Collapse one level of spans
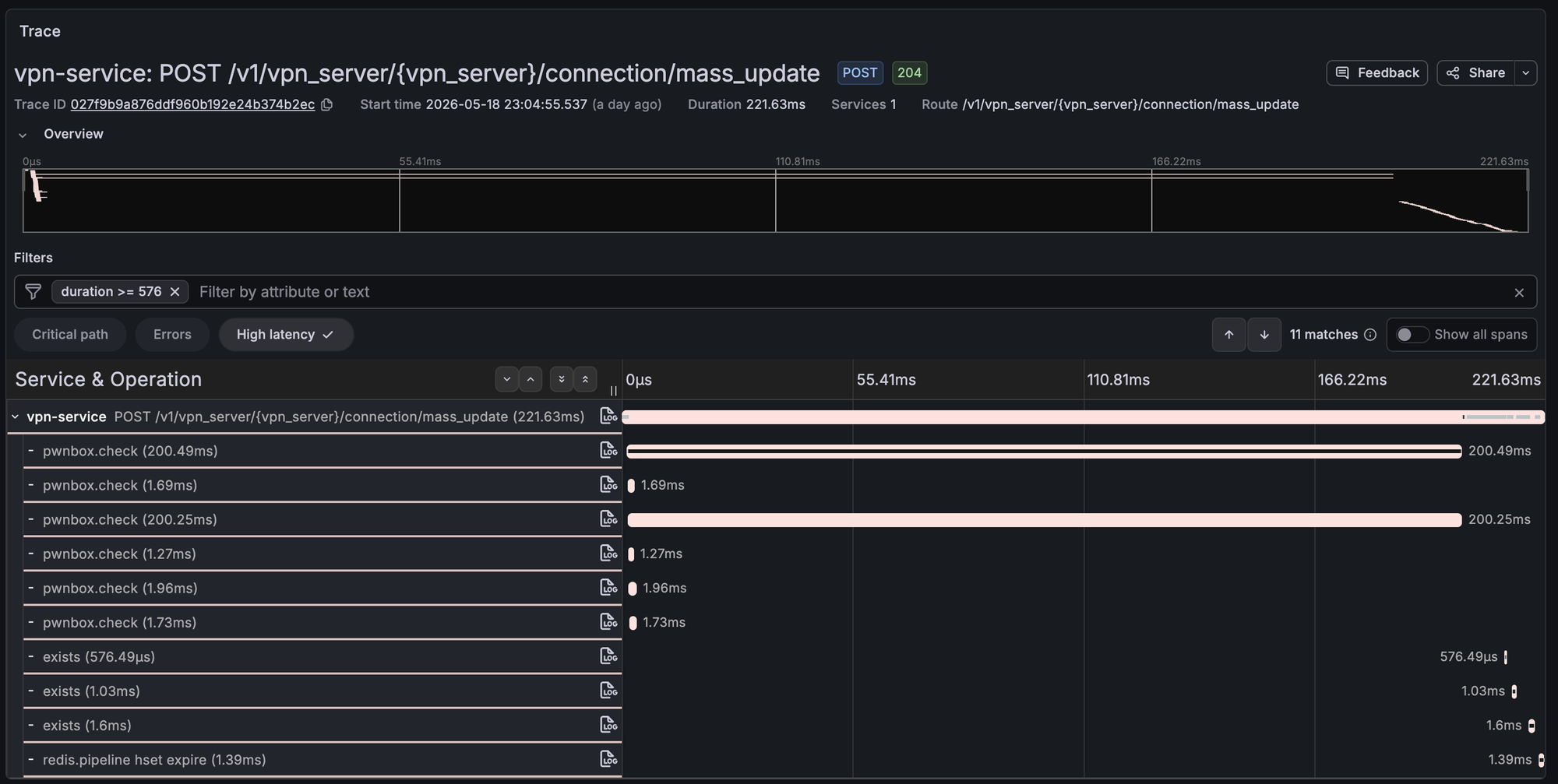The height and width of the screenshot is (784, 1558). pos(530,379)
